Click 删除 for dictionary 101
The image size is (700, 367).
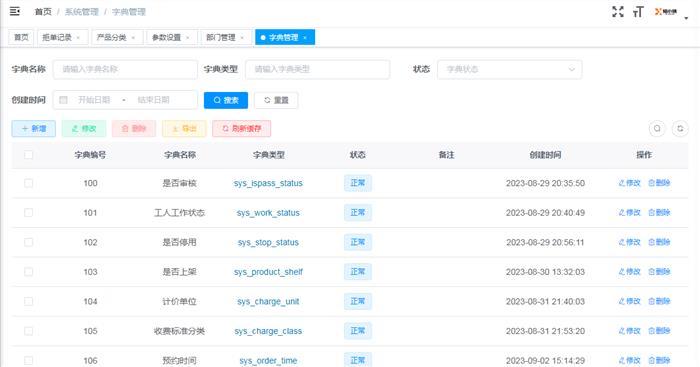tap(659, 213)
